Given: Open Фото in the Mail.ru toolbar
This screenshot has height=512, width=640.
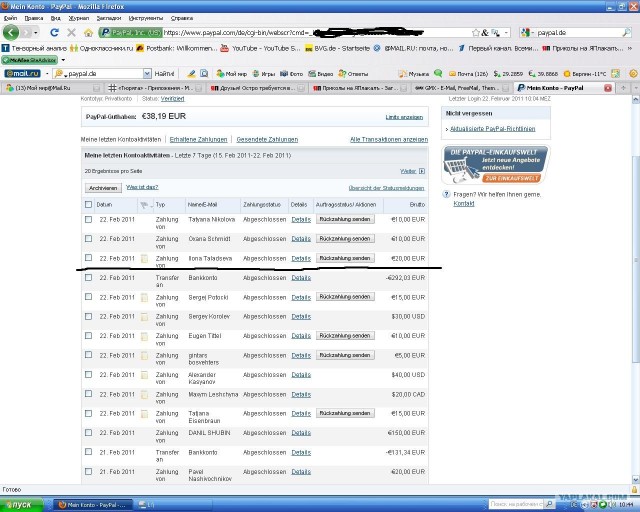Looking at the screenshot, I should click(x=291, y=73).
